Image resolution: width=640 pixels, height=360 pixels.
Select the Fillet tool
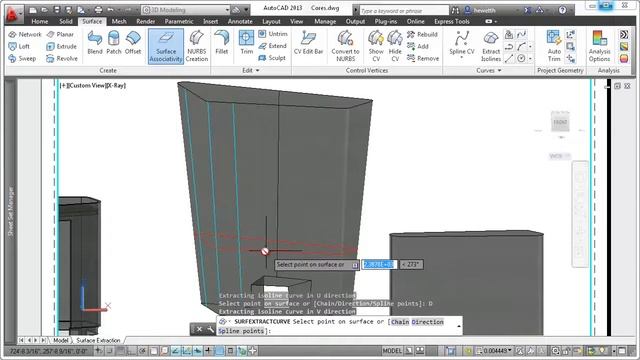pos(222,42)
